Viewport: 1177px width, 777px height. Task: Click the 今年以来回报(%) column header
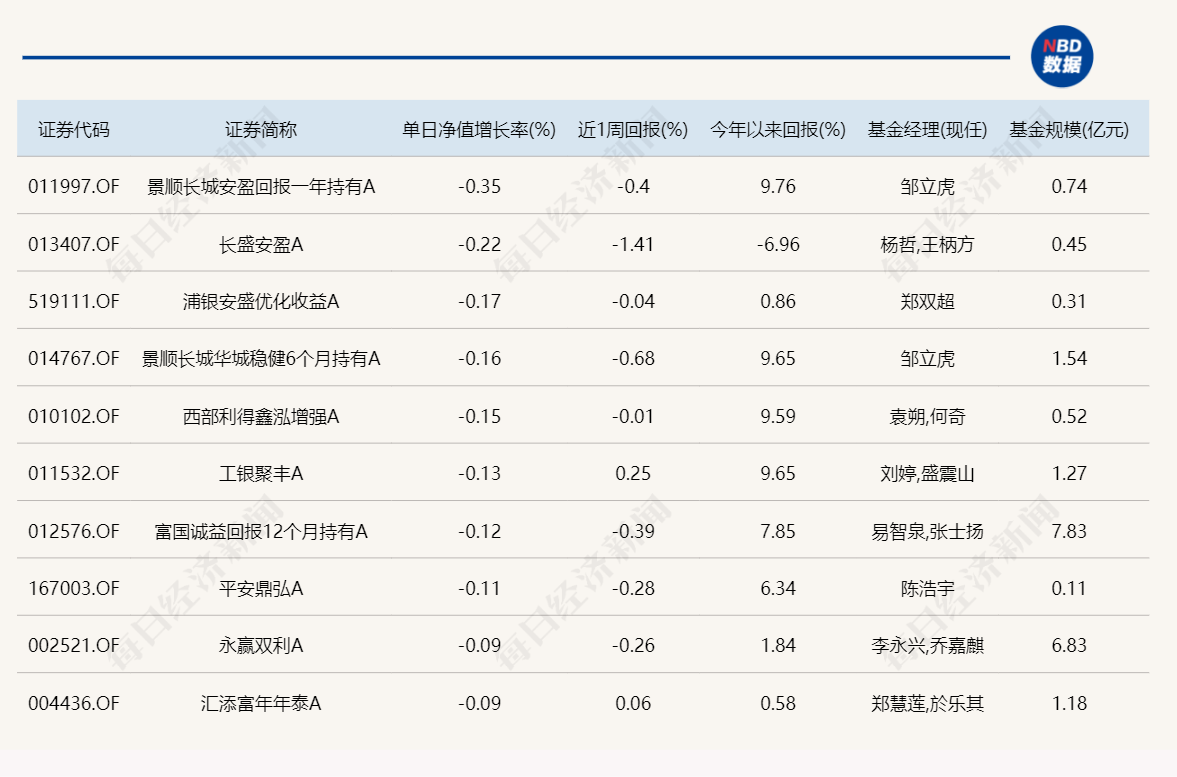[x=778, y=130]
